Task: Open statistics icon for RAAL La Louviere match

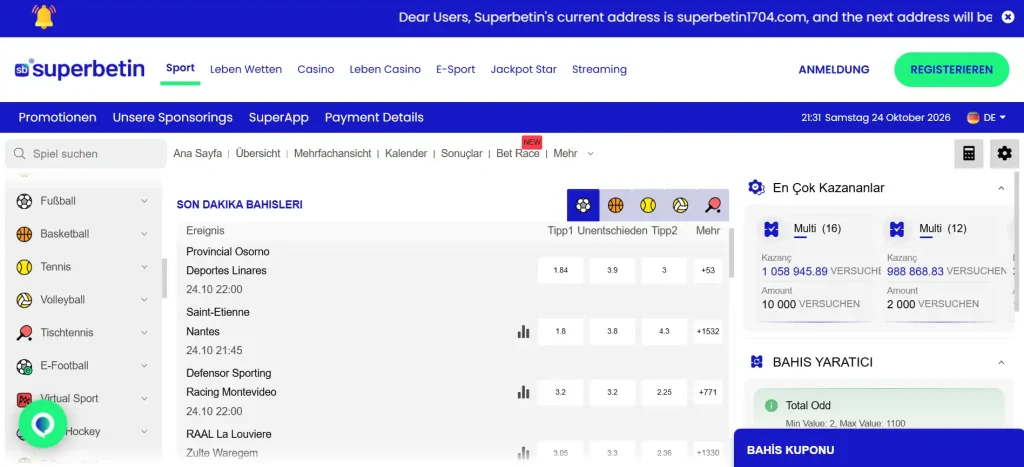Action: pyautogui.click(x=523, y=453)
